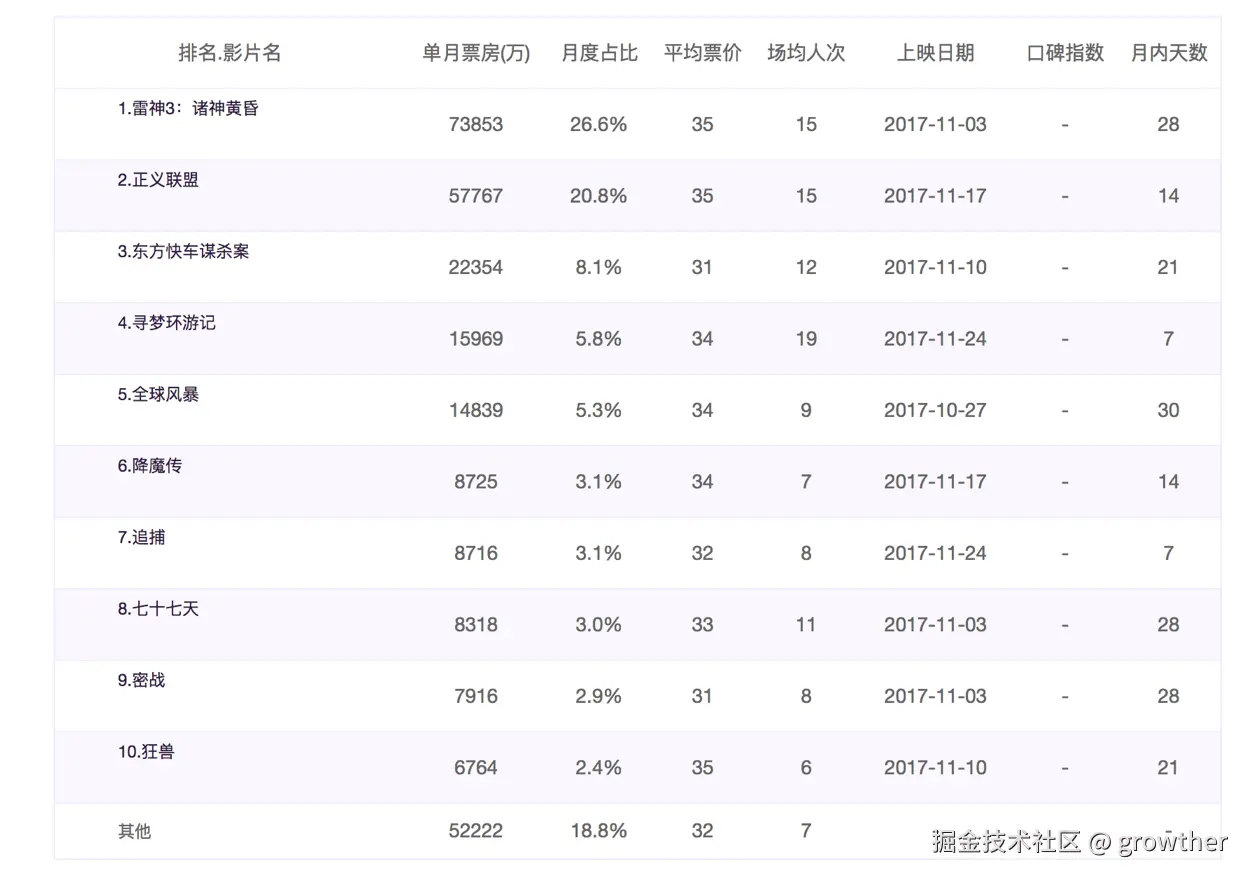1252x882 pixels.
Task: Click box office value 8716
Action: pos(476,553)
